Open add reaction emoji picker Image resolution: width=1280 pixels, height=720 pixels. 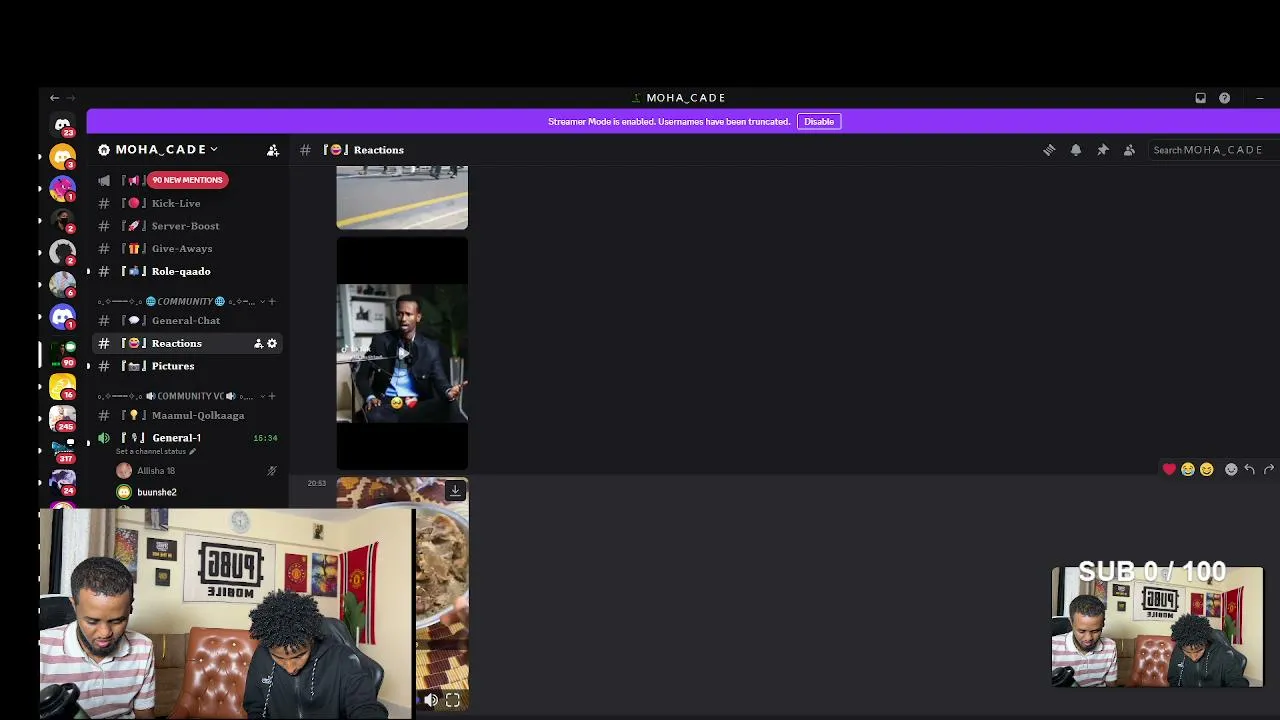[1231, 469]
